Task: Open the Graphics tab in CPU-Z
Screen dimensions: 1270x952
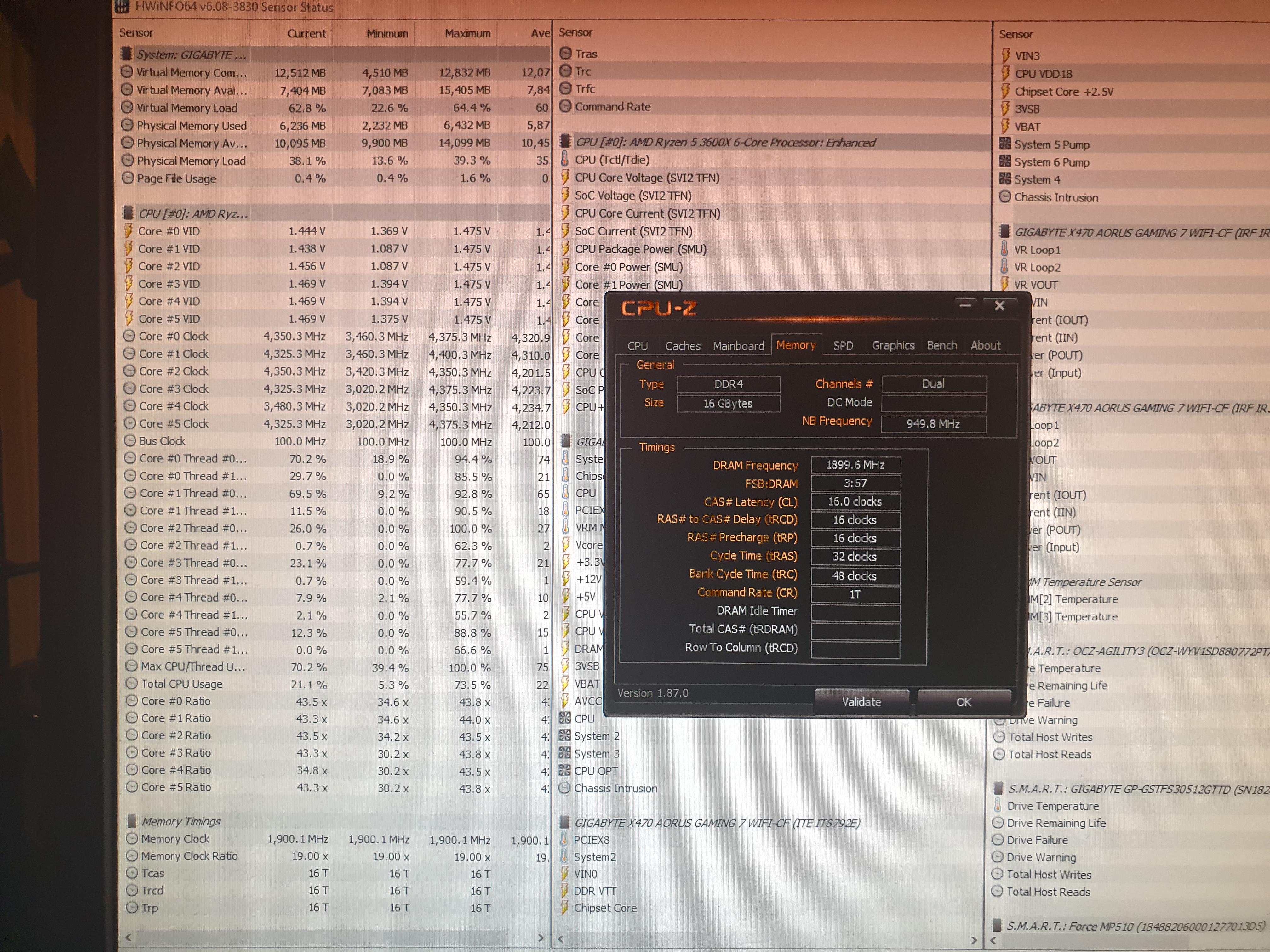Action: [893, 345]
